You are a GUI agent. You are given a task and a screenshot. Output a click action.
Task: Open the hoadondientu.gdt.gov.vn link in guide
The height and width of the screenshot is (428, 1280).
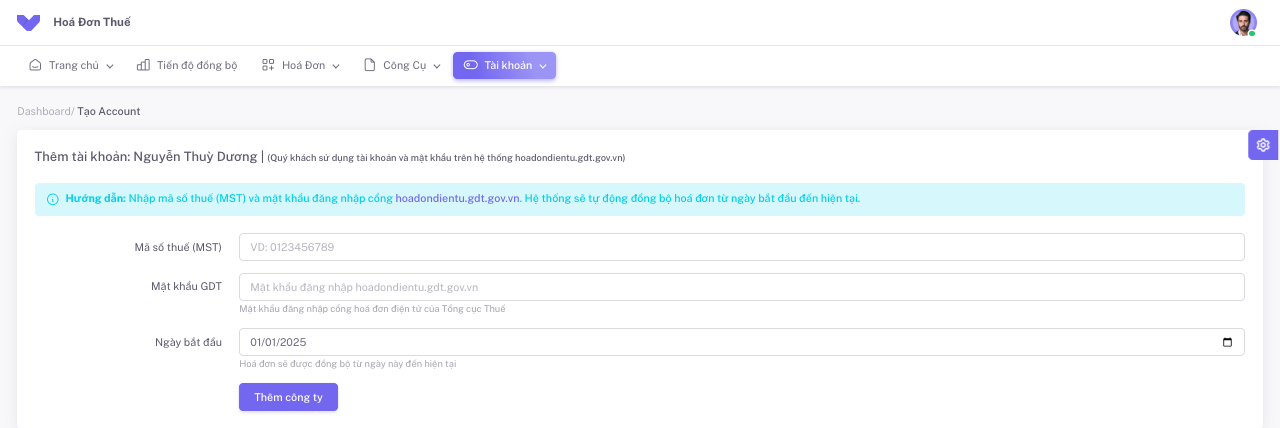coord(458,198)
